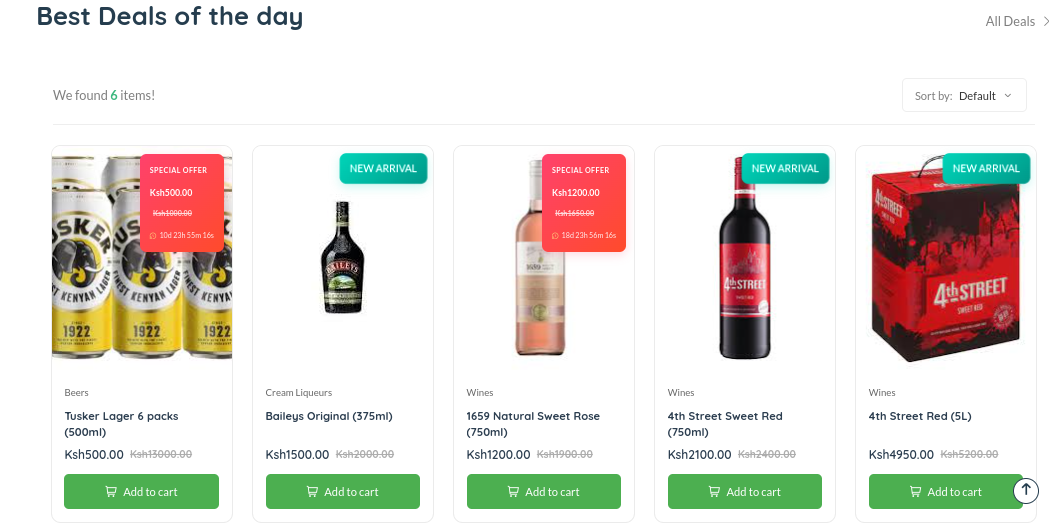Add 4th Street Red (5L) to cart
The width and height of the screenshot is (1056, 524).
(946, 492)
